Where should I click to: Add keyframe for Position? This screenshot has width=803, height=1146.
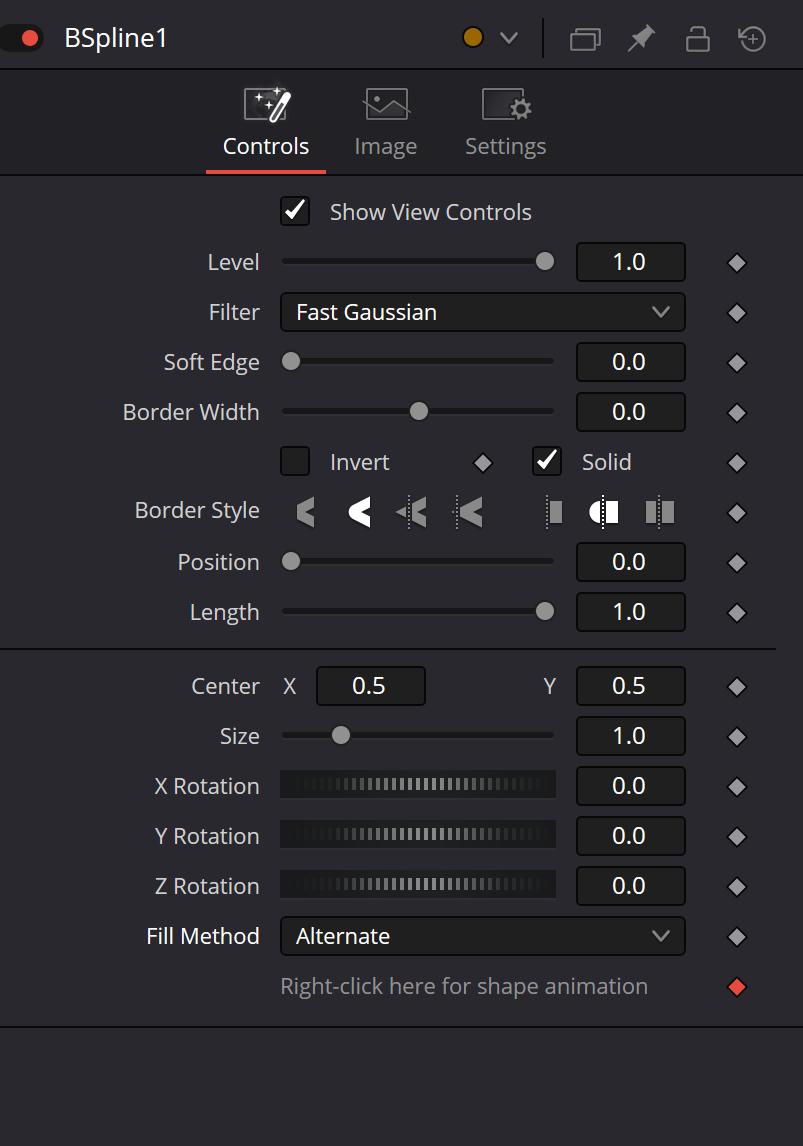pos(737,563)
